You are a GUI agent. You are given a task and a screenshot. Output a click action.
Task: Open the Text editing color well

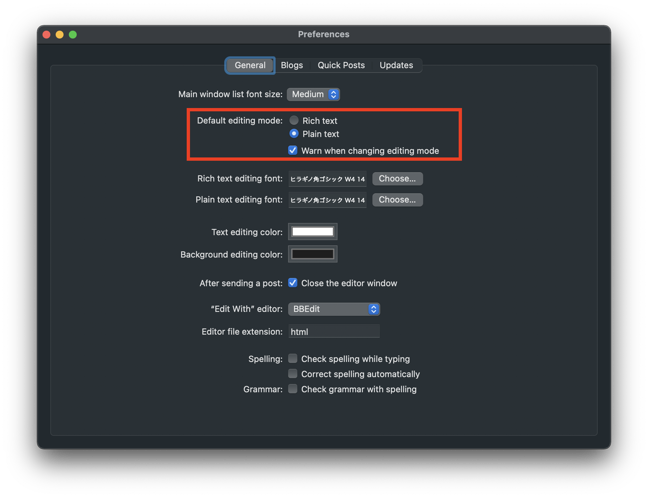pyautogui.click(x=313, y=232)
